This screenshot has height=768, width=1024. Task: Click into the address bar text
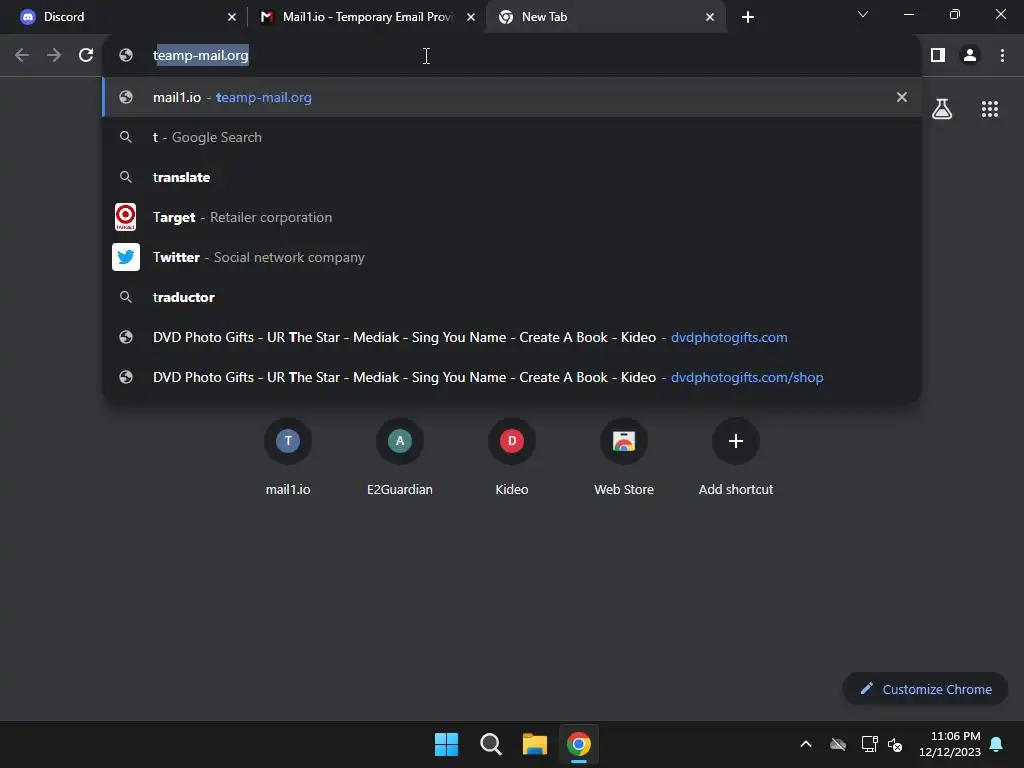[x=200, y=56]
